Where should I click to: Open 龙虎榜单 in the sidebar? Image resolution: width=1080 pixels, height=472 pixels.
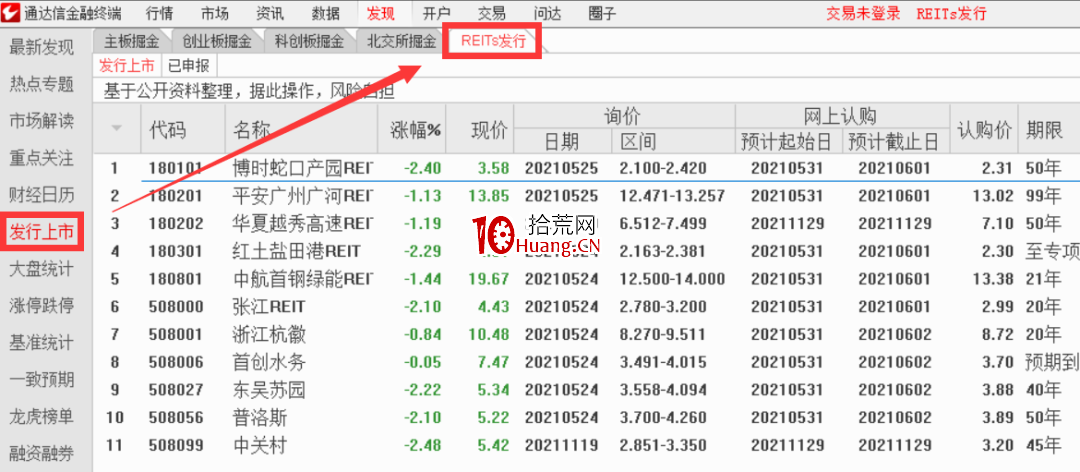(41, 416)
